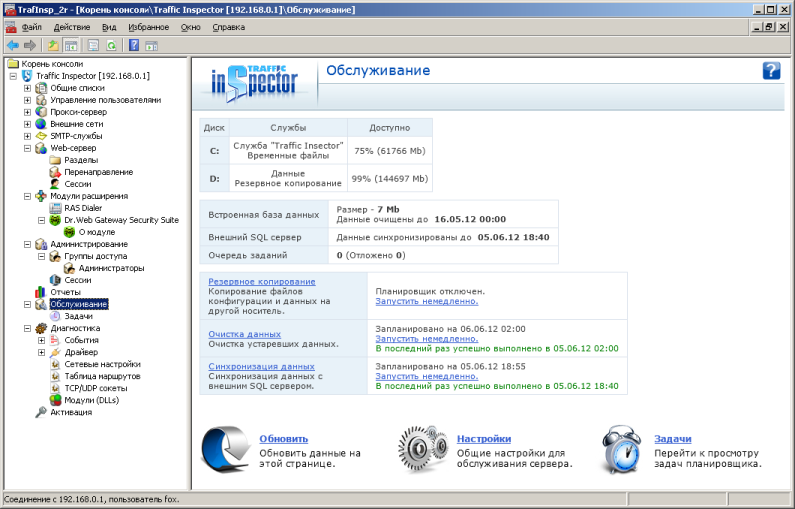The width and height of the screenshot is (795, 509).
Task: Select Таблица маршрутов in tree
Action: pos(102,377)
